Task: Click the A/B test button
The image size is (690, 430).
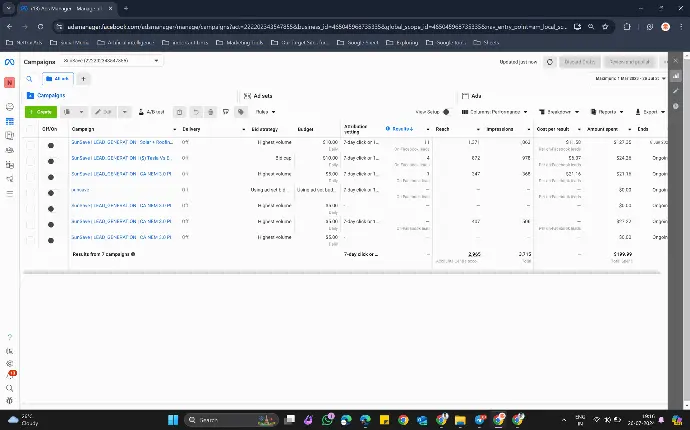Action: coord(151,112)
